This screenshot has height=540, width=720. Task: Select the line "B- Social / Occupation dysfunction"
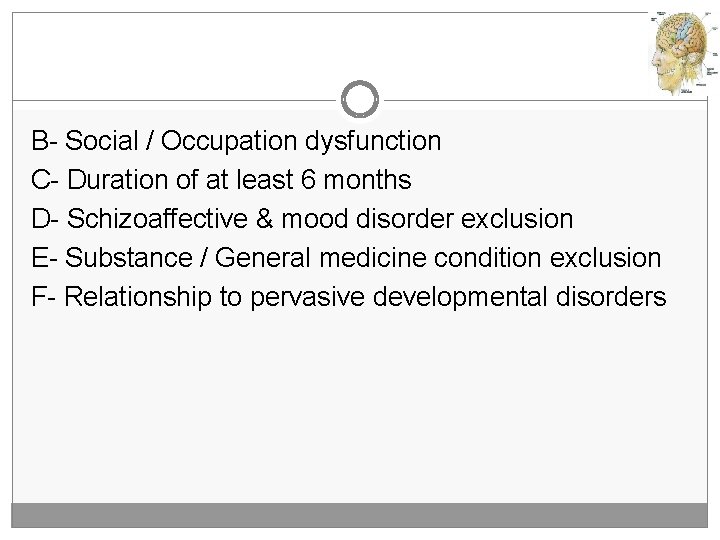(x=236, y=142)
